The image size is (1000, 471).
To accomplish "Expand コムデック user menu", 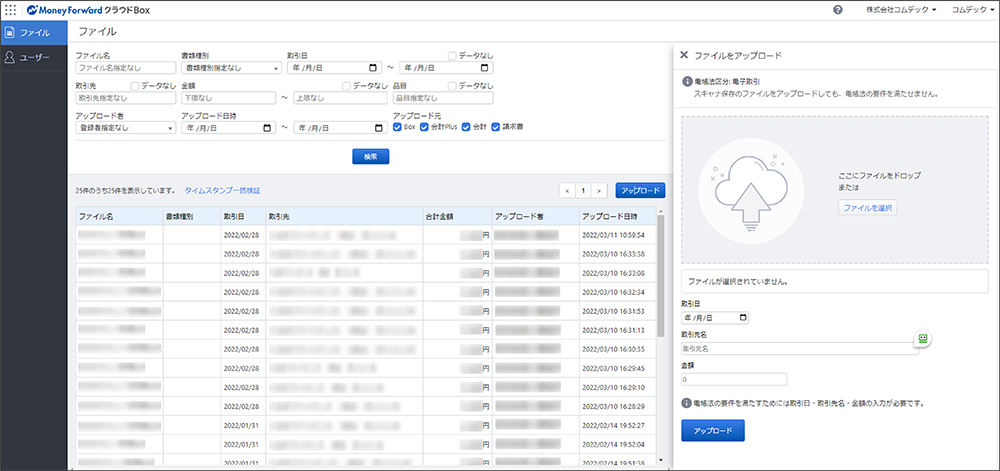I will coord(972,10).
